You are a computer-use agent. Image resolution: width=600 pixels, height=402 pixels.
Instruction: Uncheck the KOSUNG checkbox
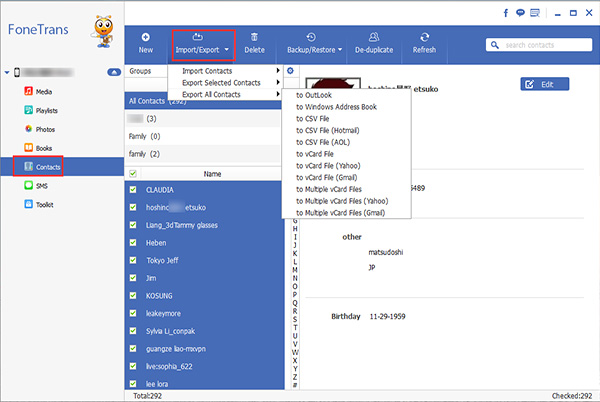[x=133, y=295]
